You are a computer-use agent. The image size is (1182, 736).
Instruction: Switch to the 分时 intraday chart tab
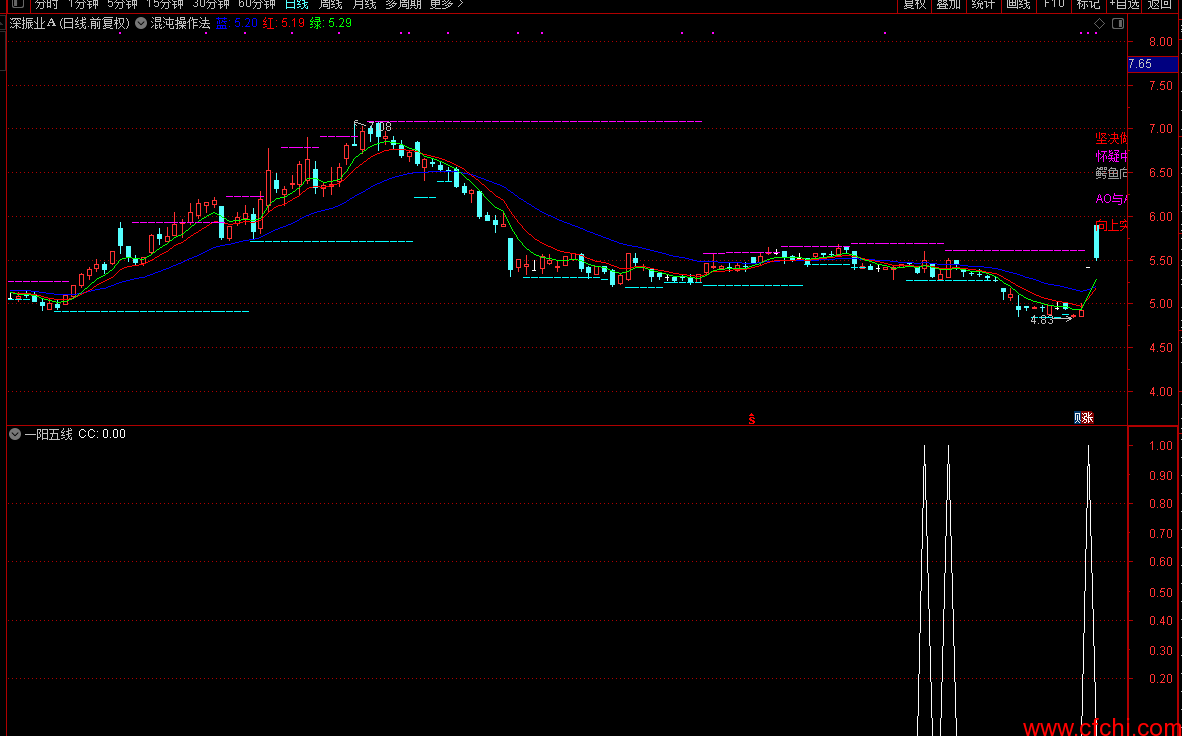click(46, 4)
